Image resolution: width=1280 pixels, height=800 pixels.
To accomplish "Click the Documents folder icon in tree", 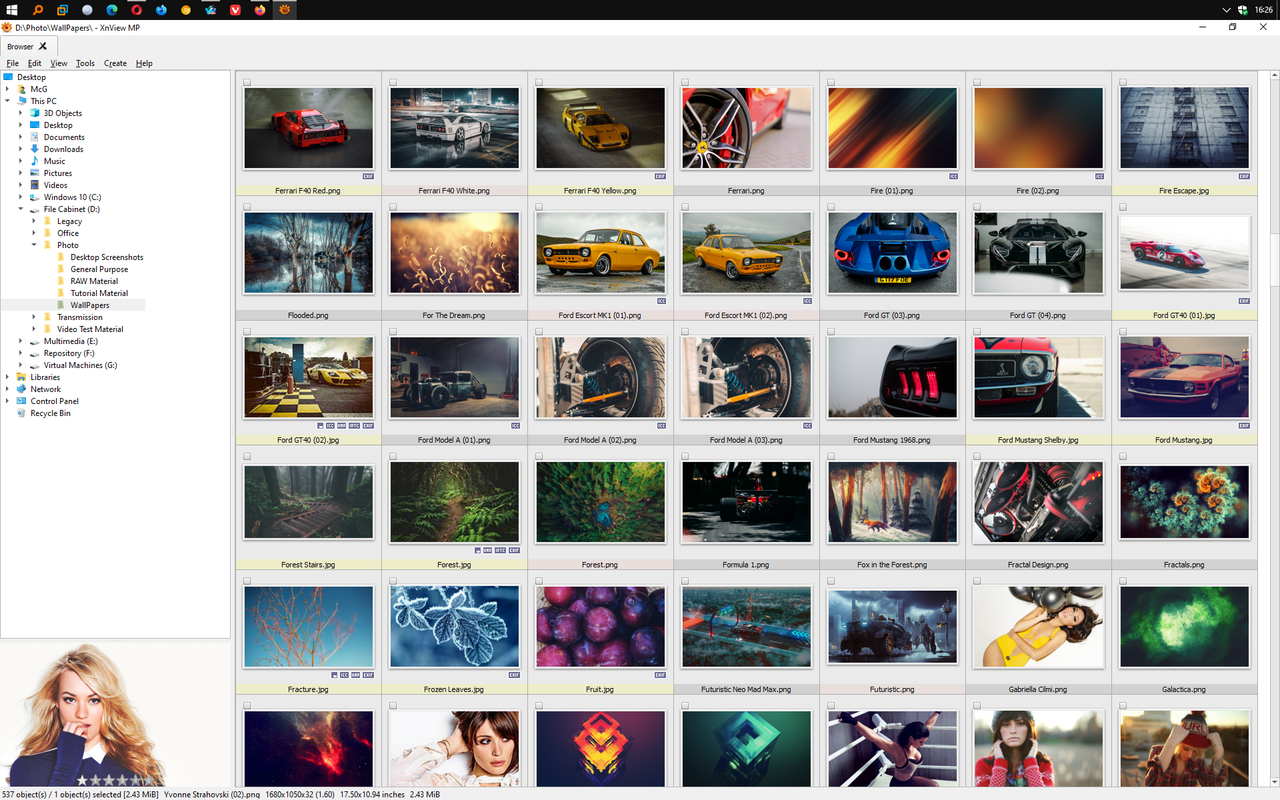I will click(x=35, y=137).
